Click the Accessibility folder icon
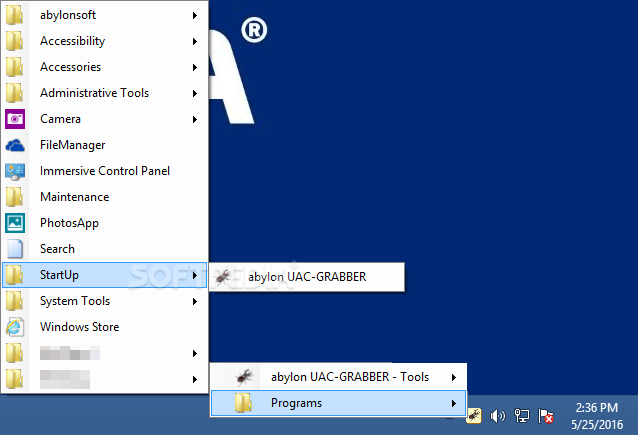Image resolution: width=638 pixels, height=435 pixels. tap(14, 41)
